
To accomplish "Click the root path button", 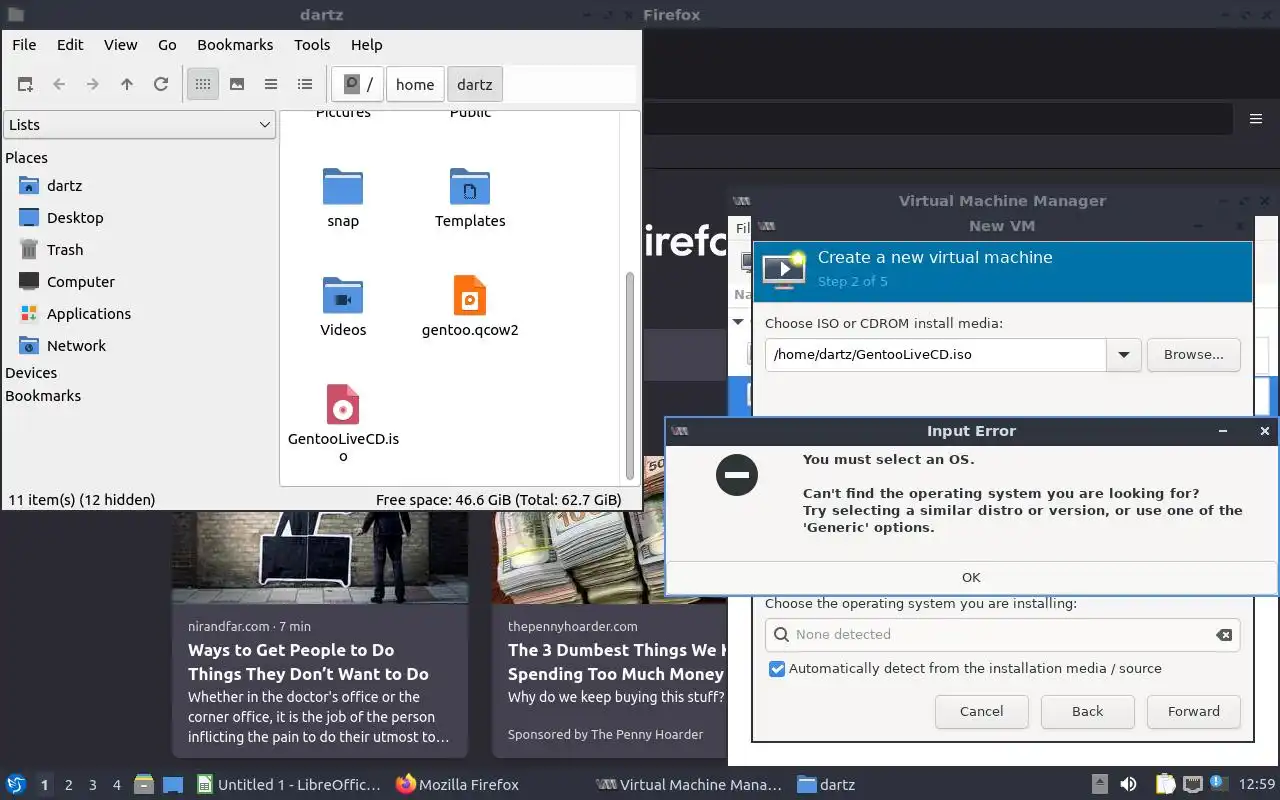I will pyautogui.click(x=358, y=85).
